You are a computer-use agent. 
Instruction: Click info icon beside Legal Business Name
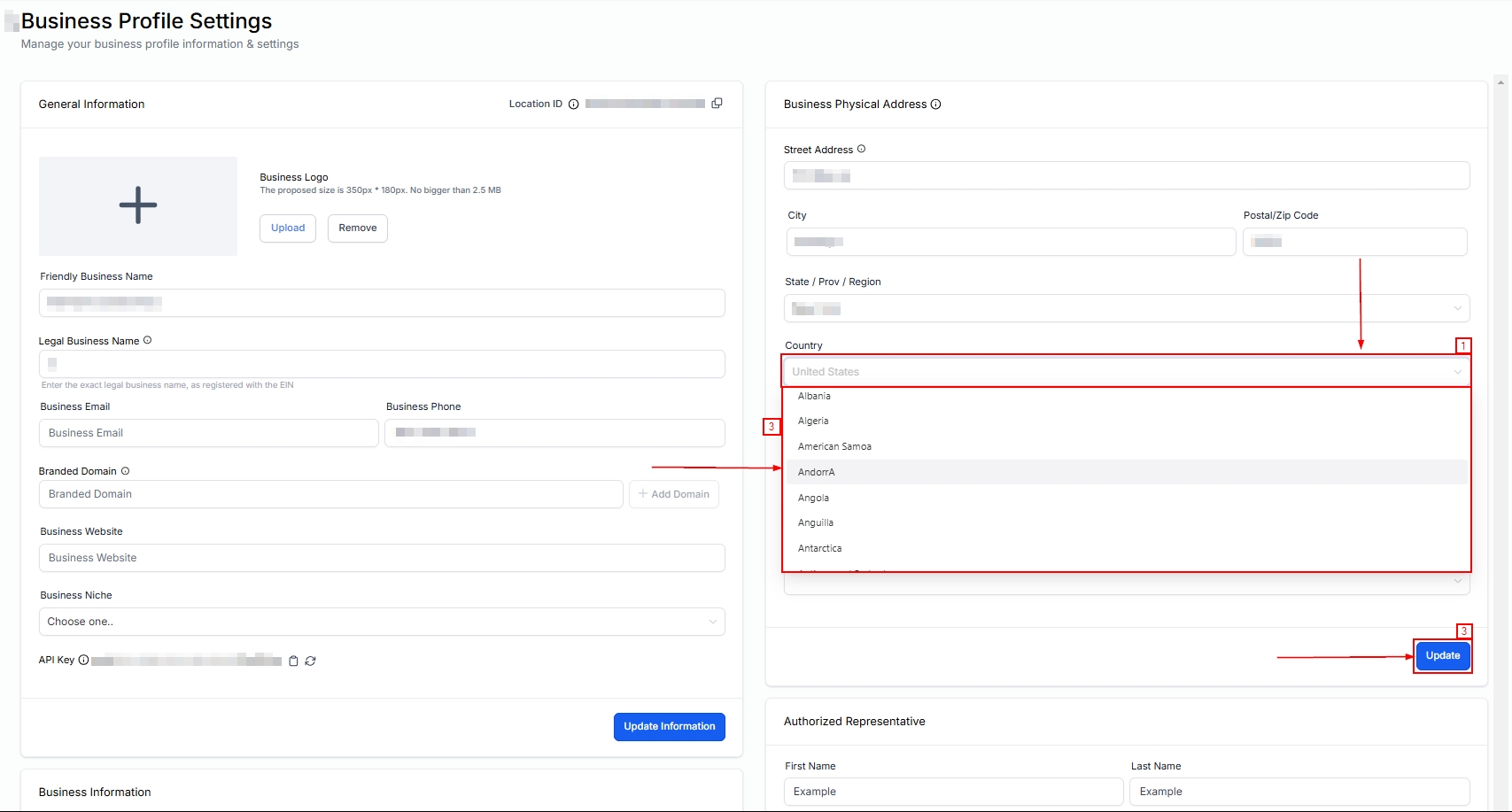coord(147,340)
